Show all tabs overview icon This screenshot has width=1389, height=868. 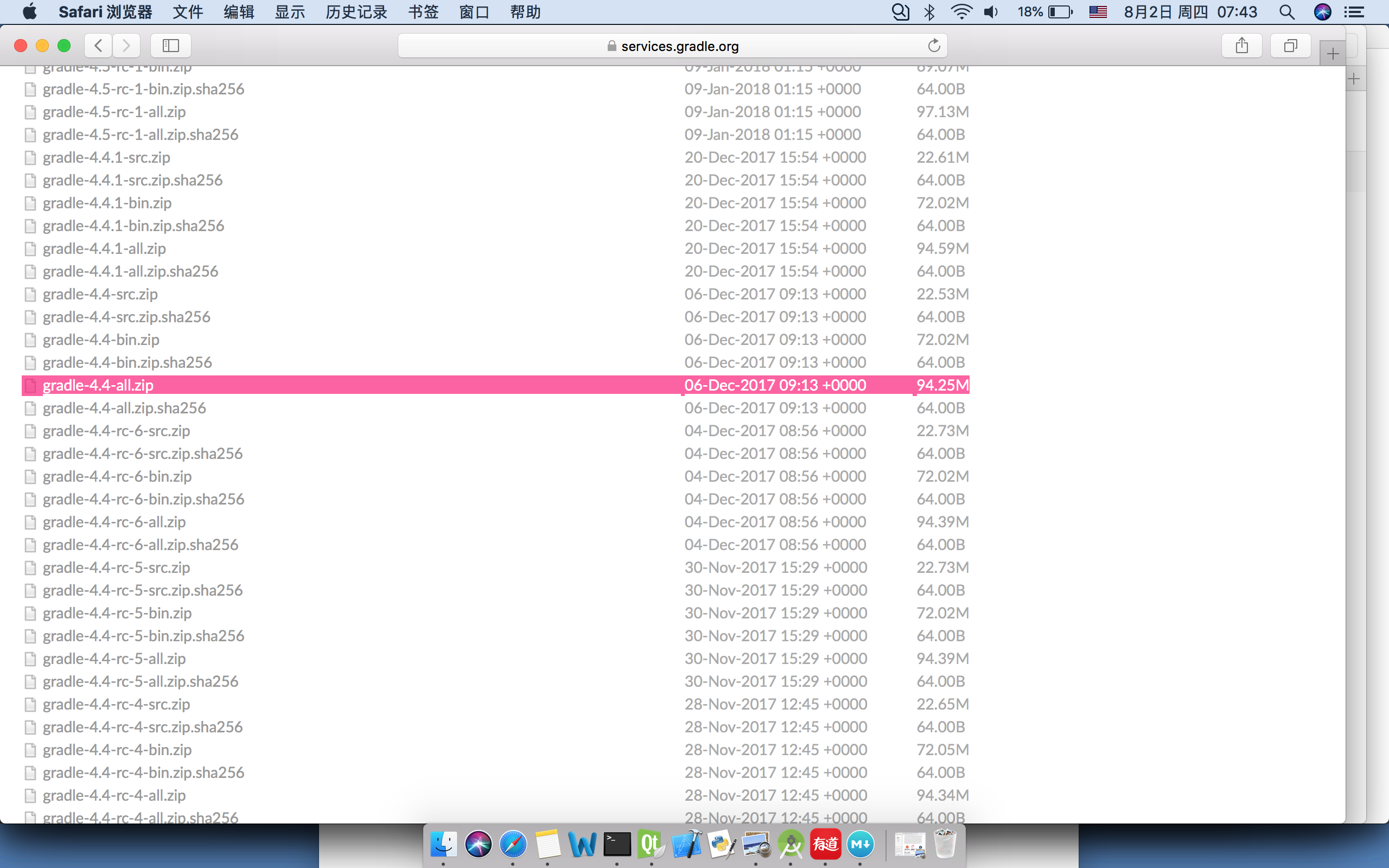click(x=1290, y=46)
